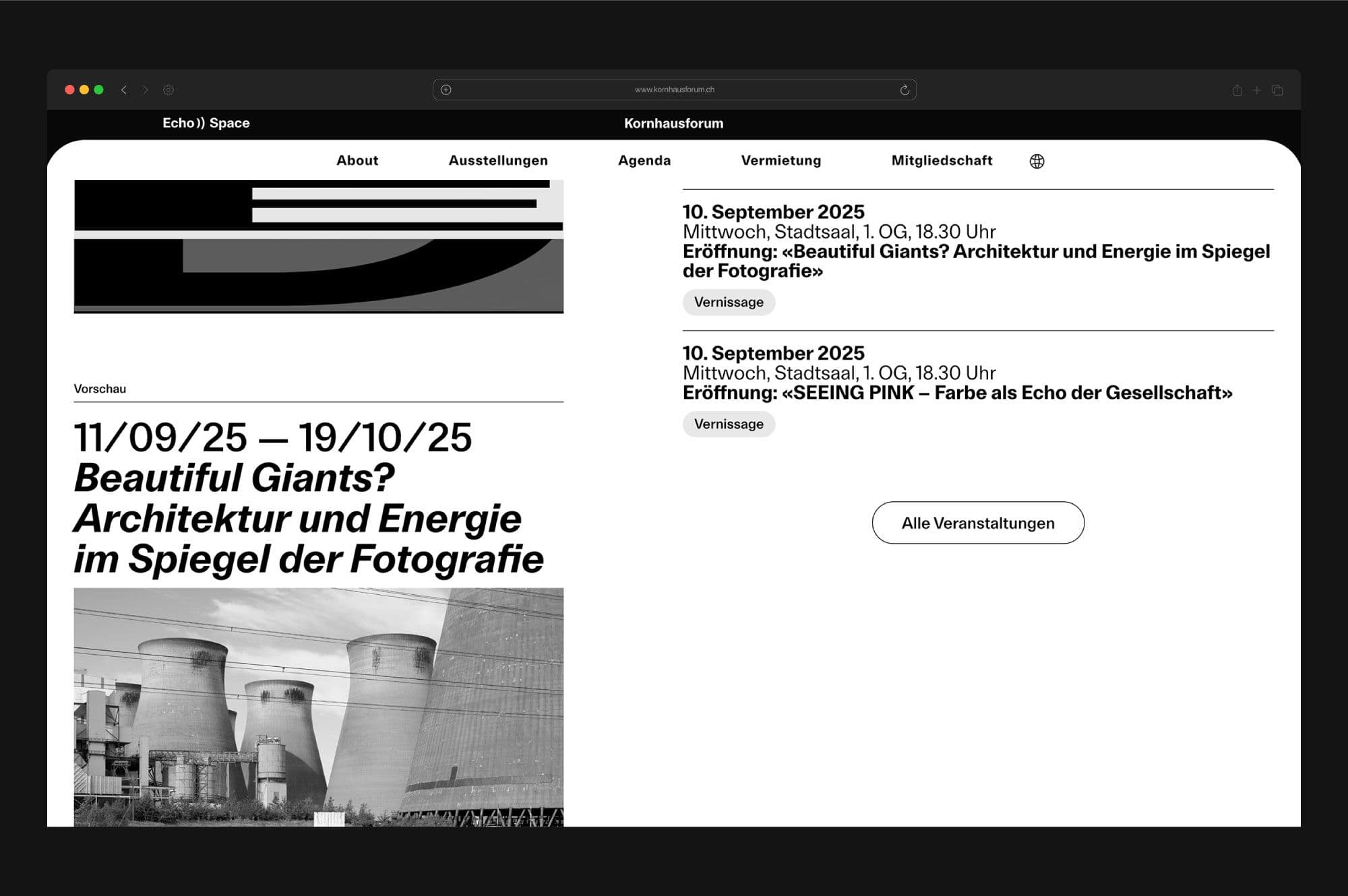The image size is (1348, 896).
Task: Click the address bar URL field
Action: 674,90
